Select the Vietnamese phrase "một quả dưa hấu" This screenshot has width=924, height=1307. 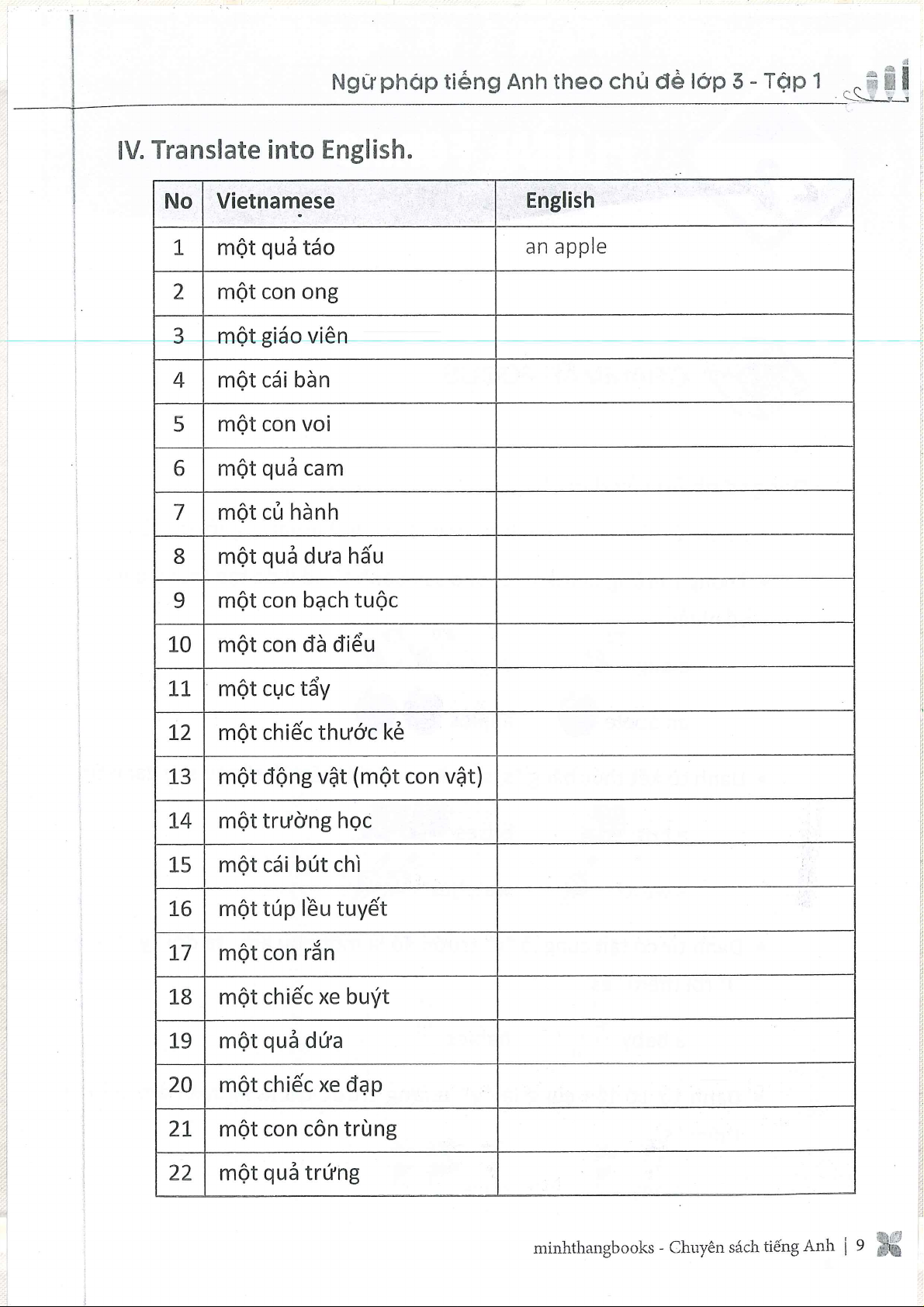300,556
